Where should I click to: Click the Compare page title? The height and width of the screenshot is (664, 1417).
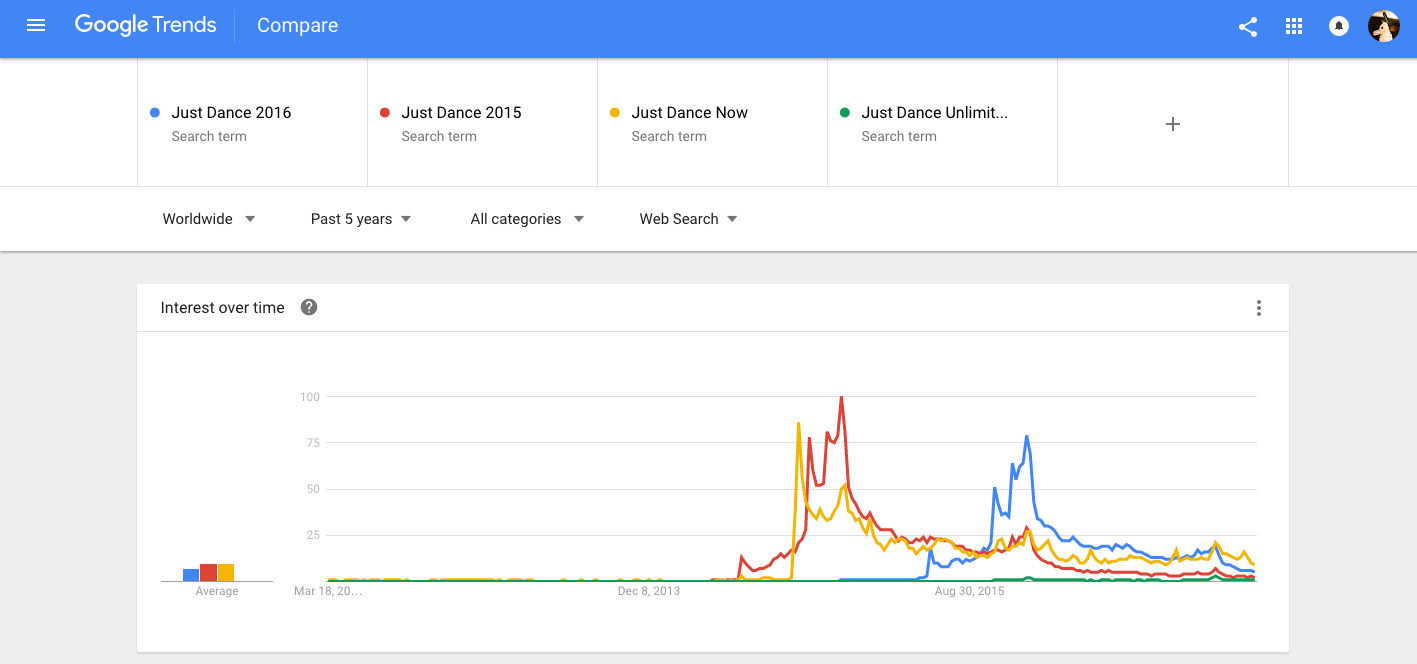[297, 26]
